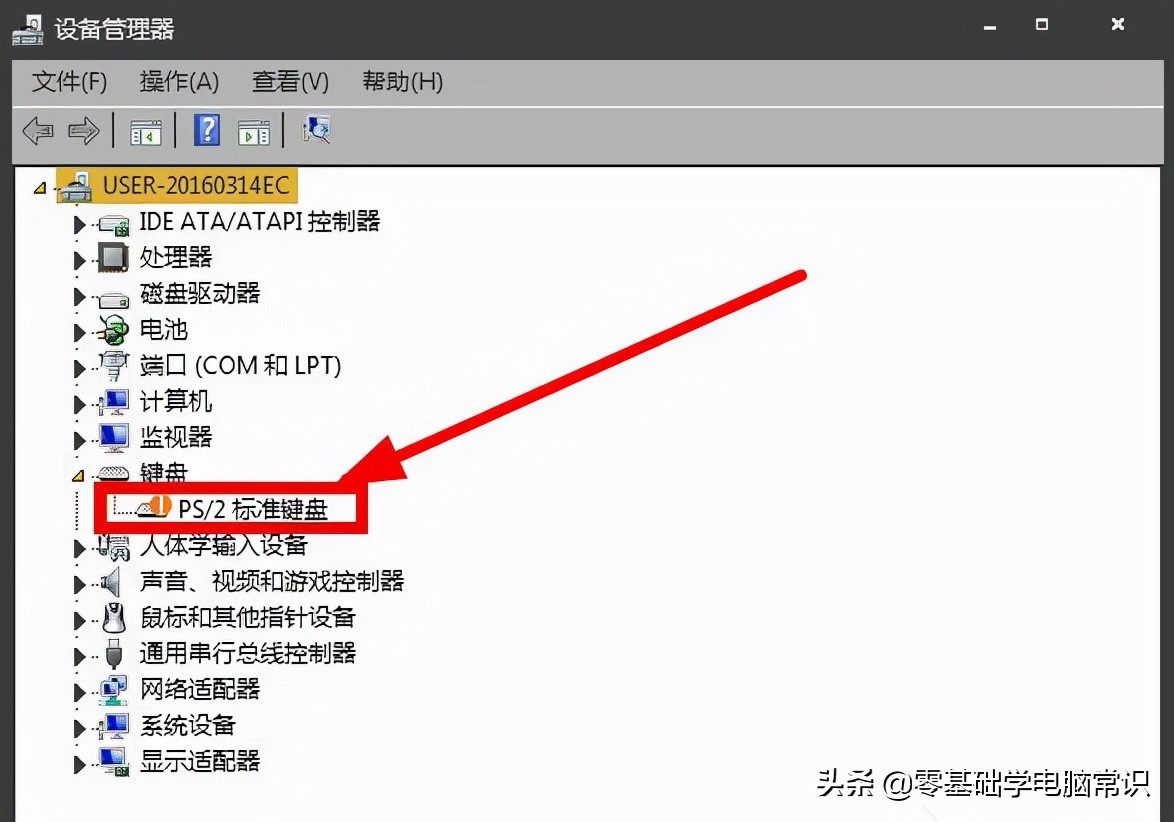Open the properties toolbar icon

click(x=254, y=130)
